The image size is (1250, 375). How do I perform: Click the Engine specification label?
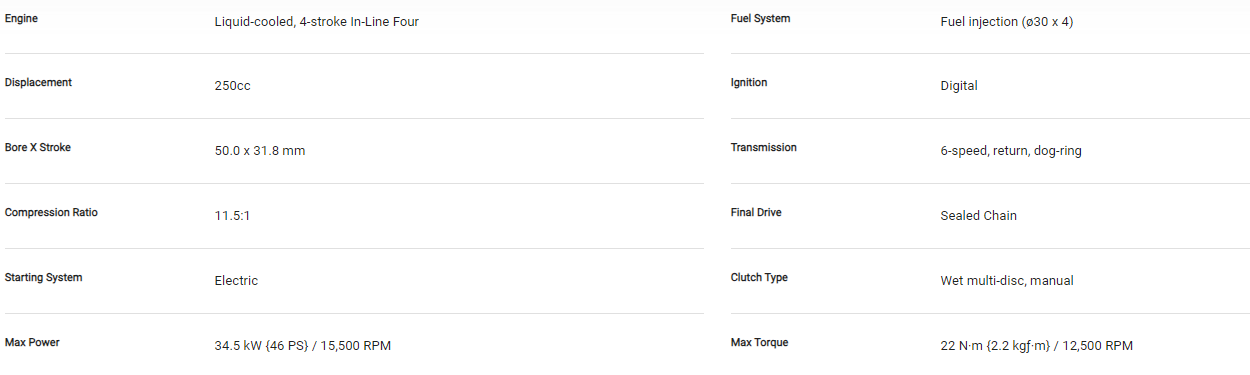click(22, 18)
